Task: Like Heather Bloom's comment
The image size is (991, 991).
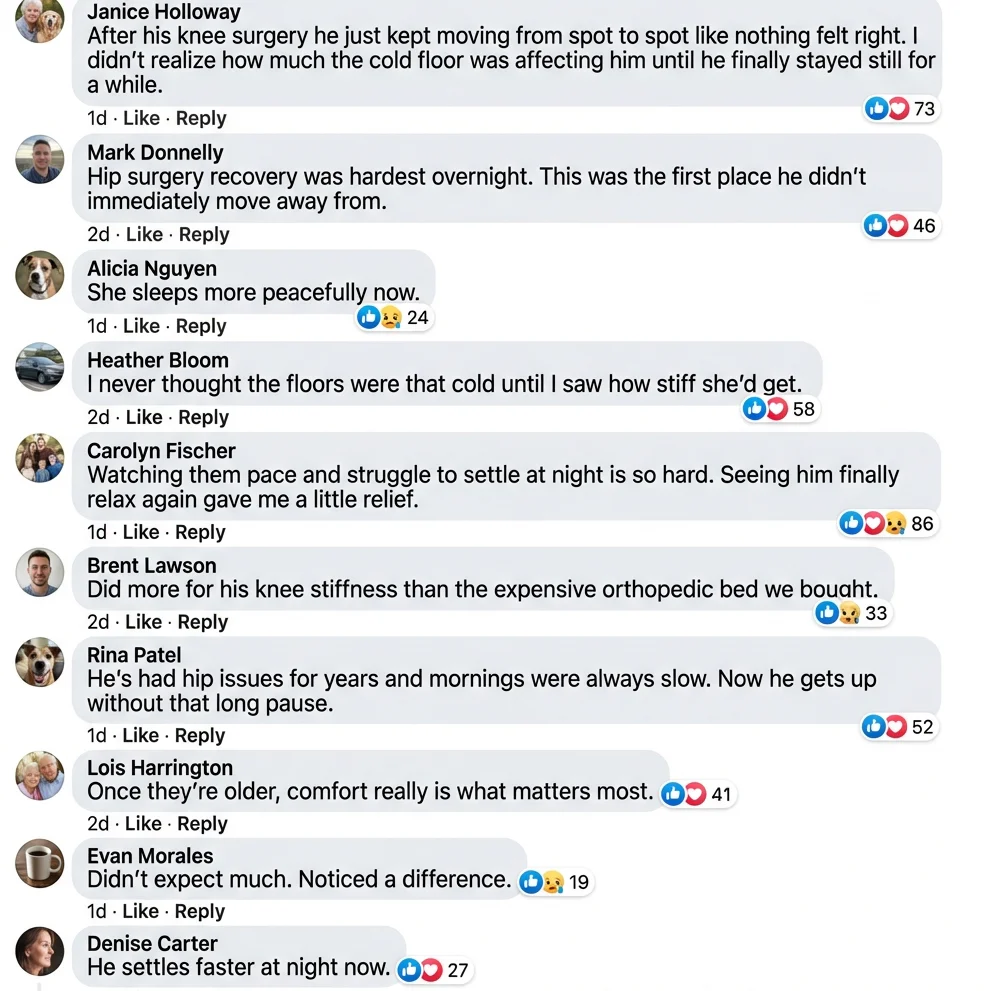Action: click(144, 417)
